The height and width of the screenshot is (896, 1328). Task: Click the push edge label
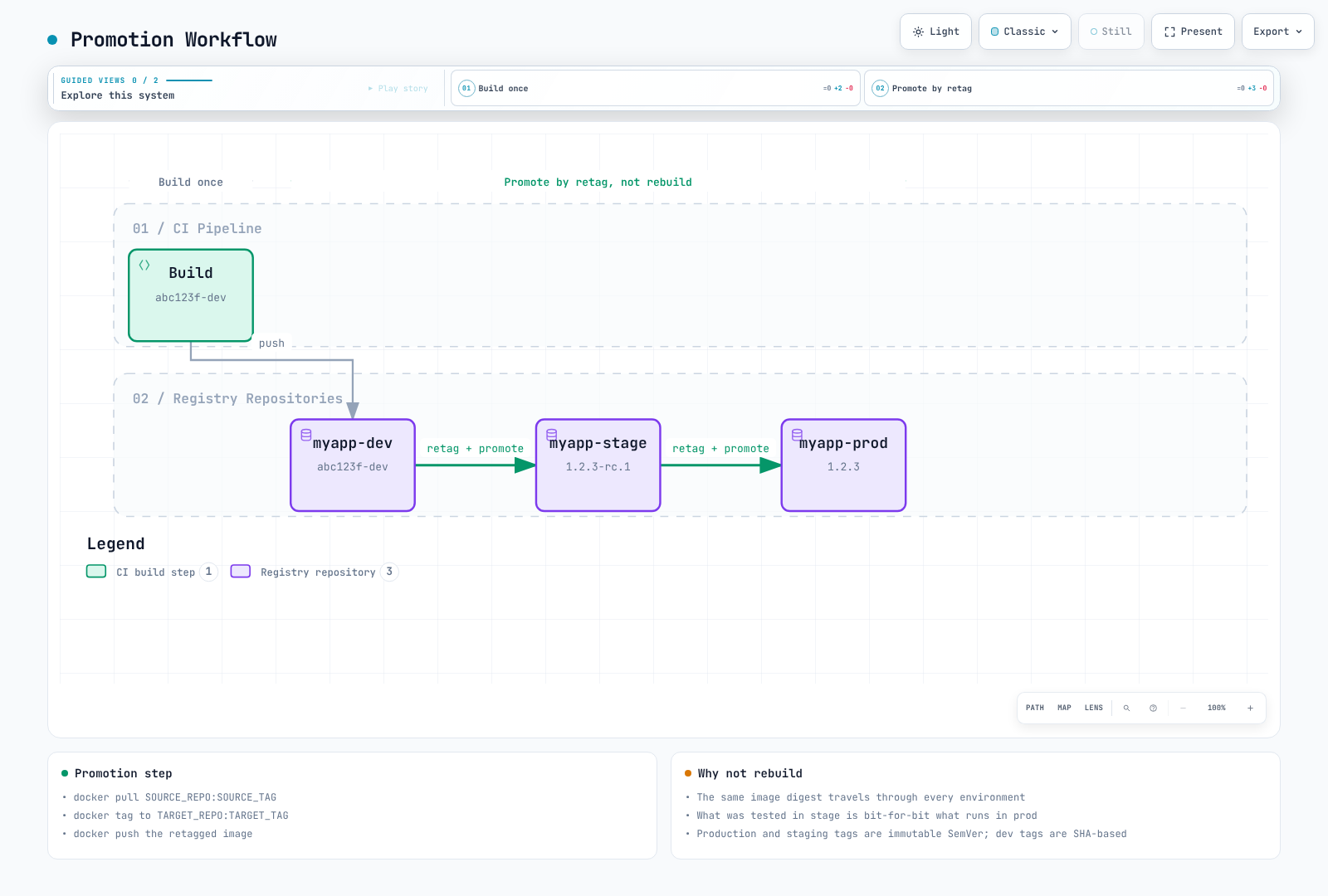point(271,343)
